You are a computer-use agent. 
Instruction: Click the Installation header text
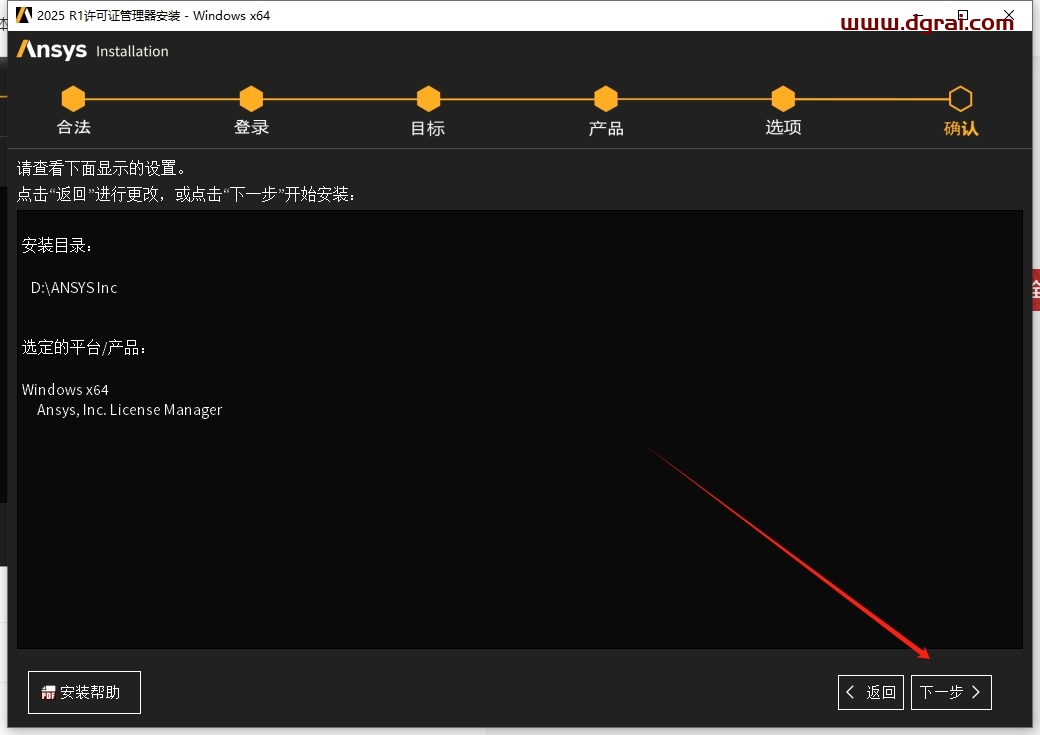point(132,51)
